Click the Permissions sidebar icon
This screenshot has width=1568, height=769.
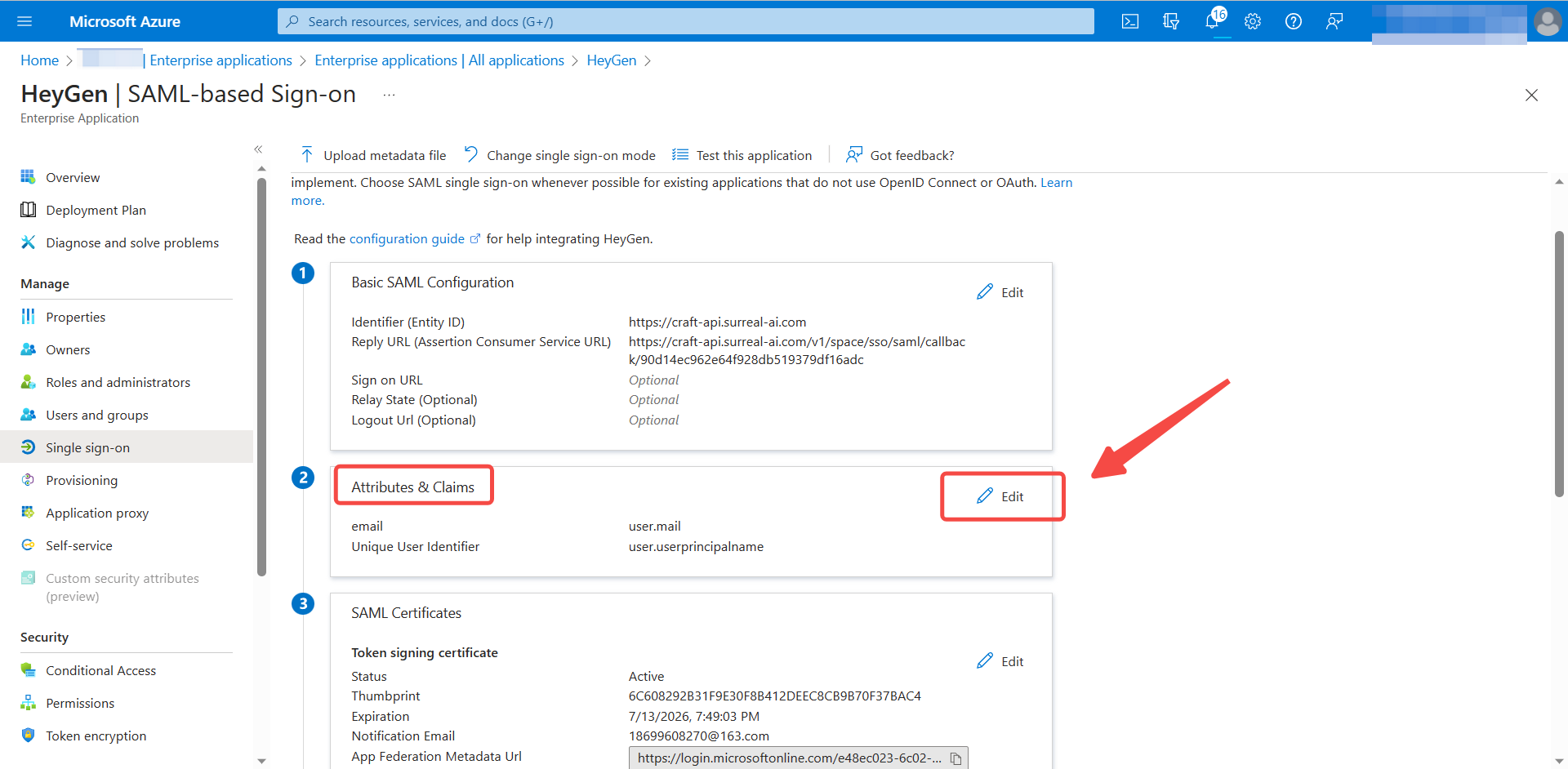[28, 703]
